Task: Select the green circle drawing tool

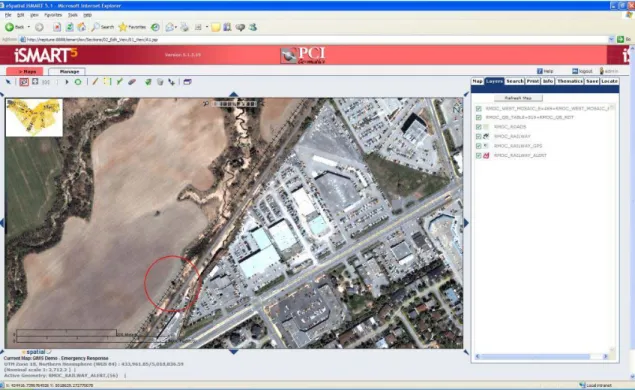Action: coord(78,82)
